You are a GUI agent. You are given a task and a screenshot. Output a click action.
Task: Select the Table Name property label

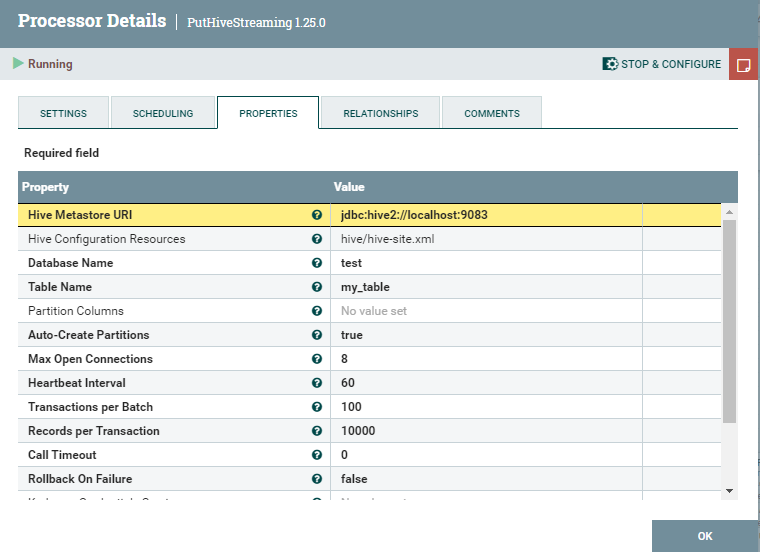coord(60,287)
